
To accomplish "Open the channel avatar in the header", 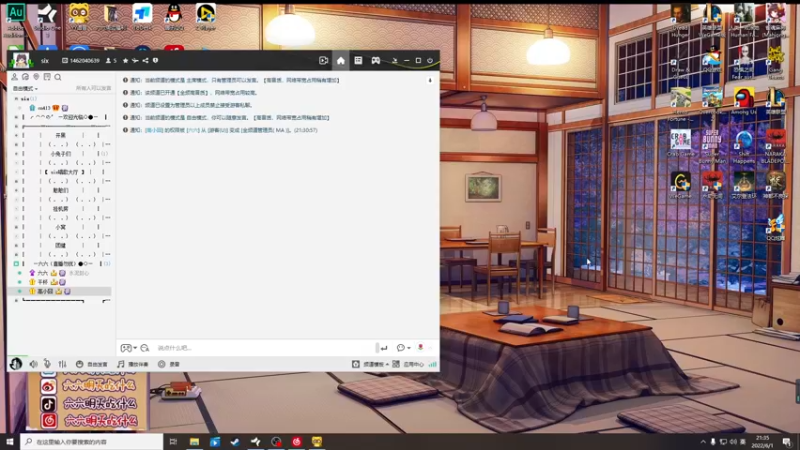I will click(x=21, y=60).
